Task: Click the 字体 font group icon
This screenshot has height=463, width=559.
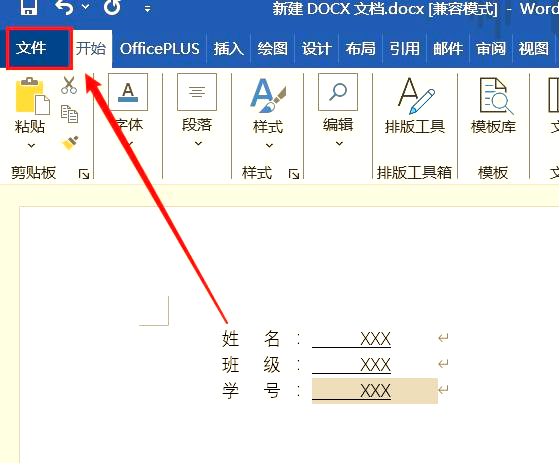Action: pyautogui.click(x=128, y=92)
